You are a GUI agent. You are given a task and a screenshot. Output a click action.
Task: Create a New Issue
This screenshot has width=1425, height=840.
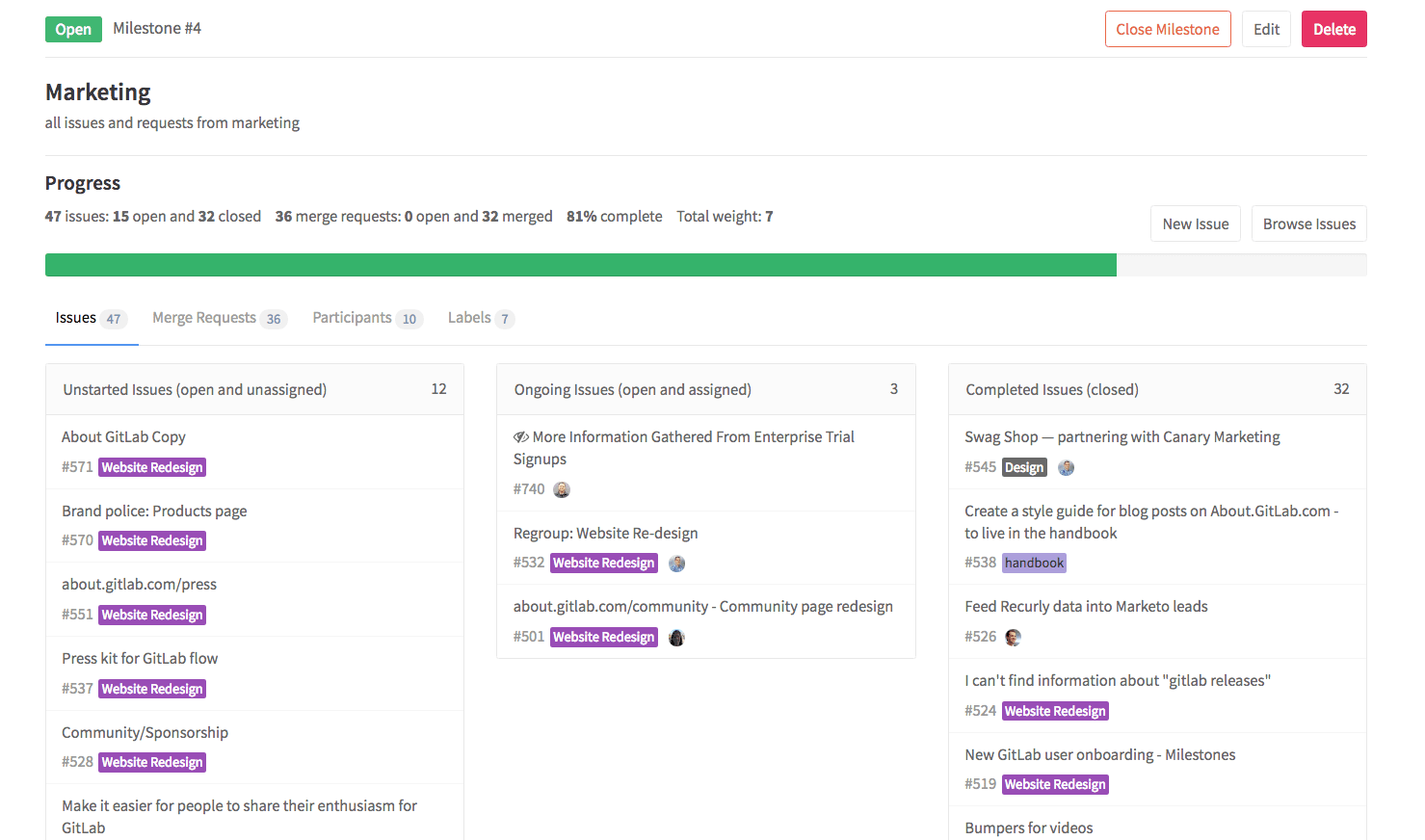1196,223
